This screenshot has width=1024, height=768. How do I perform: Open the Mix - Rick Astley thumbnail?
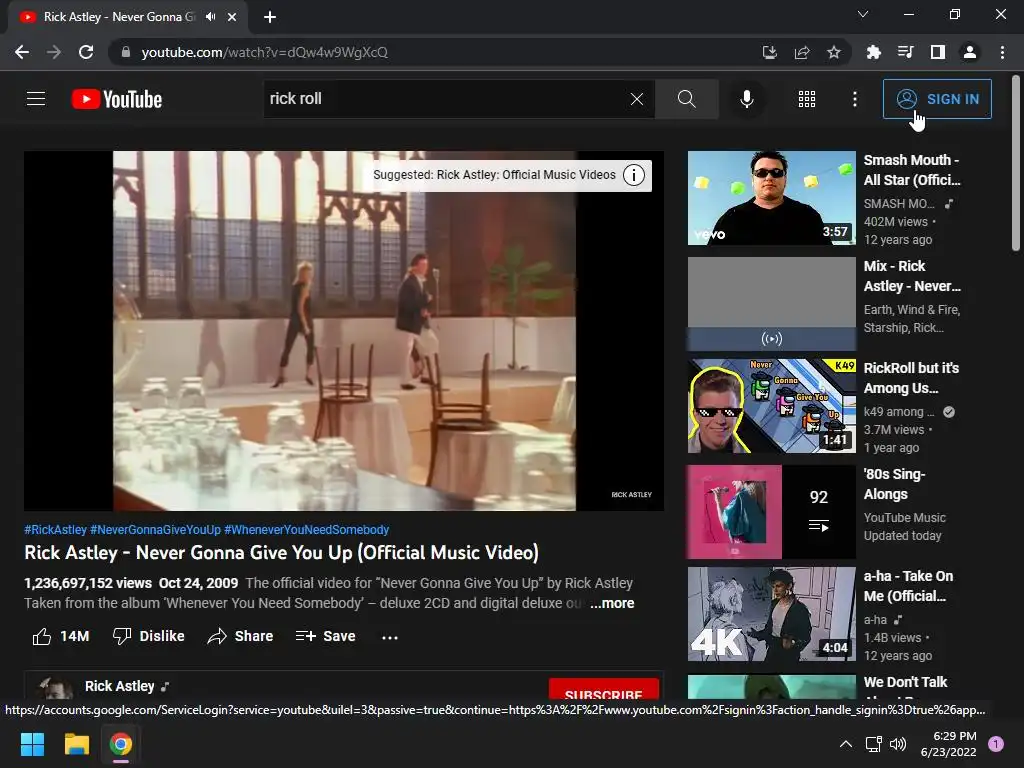(x=771, y=304)
